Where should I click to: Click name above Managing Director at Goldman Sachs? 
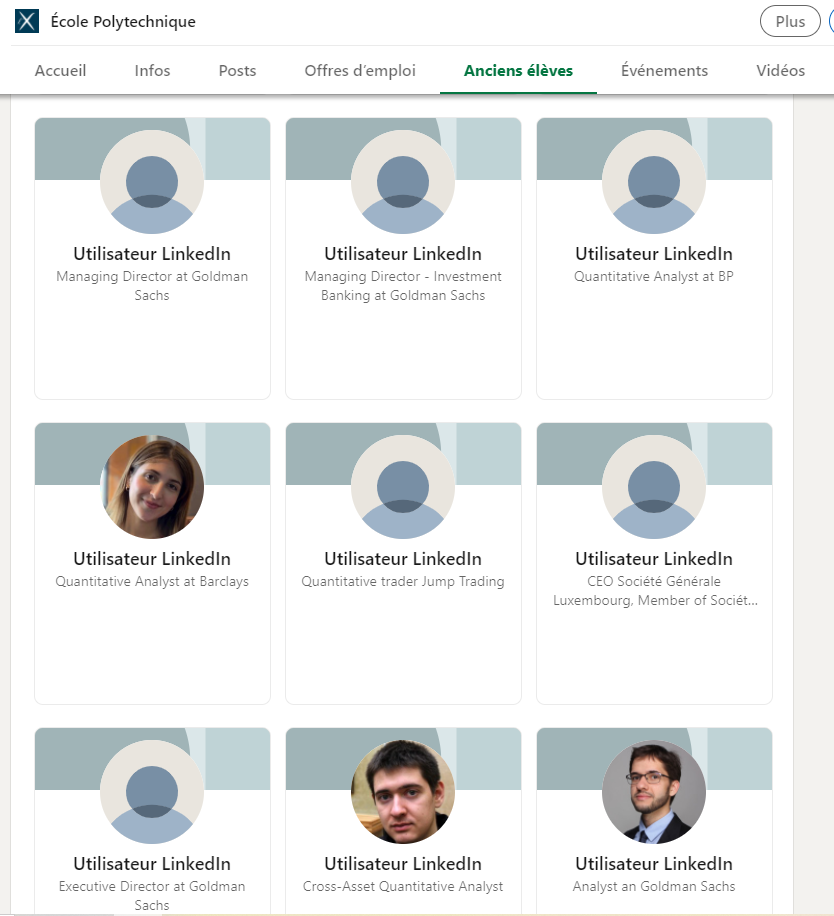152,254
